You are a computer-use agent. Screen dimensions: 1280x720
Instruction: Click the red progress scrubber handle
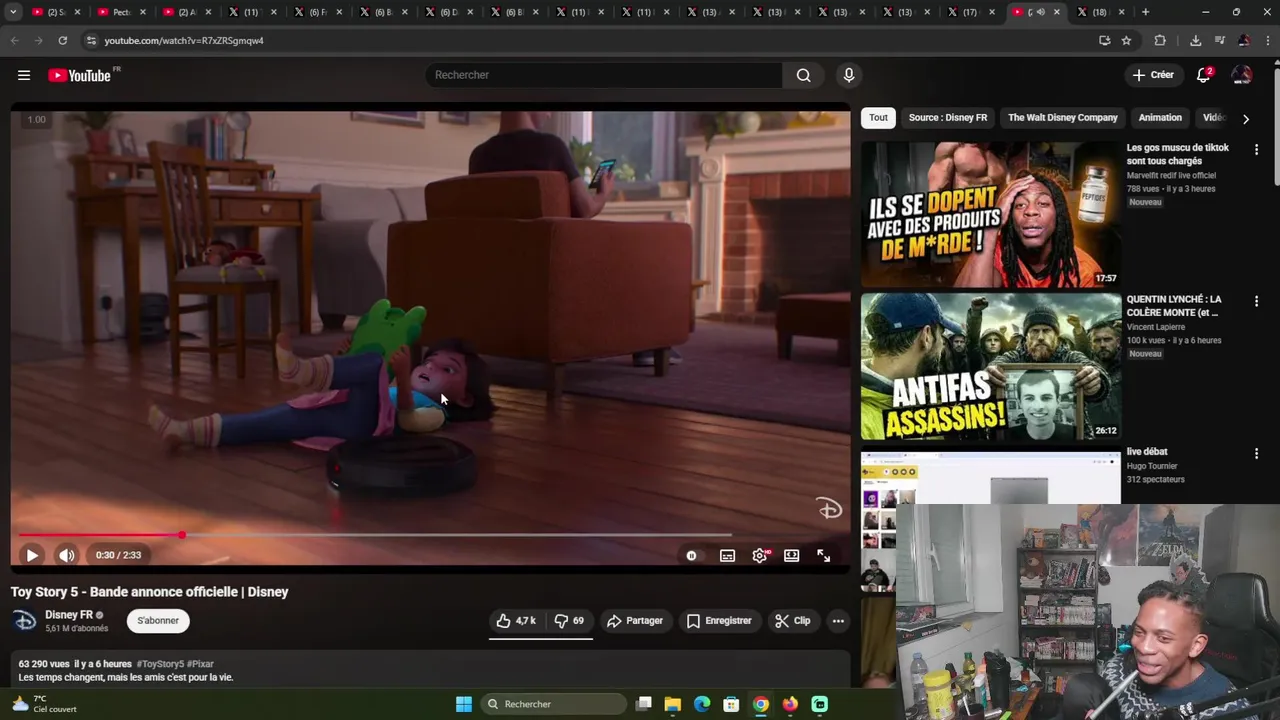[x=182, y=536]
